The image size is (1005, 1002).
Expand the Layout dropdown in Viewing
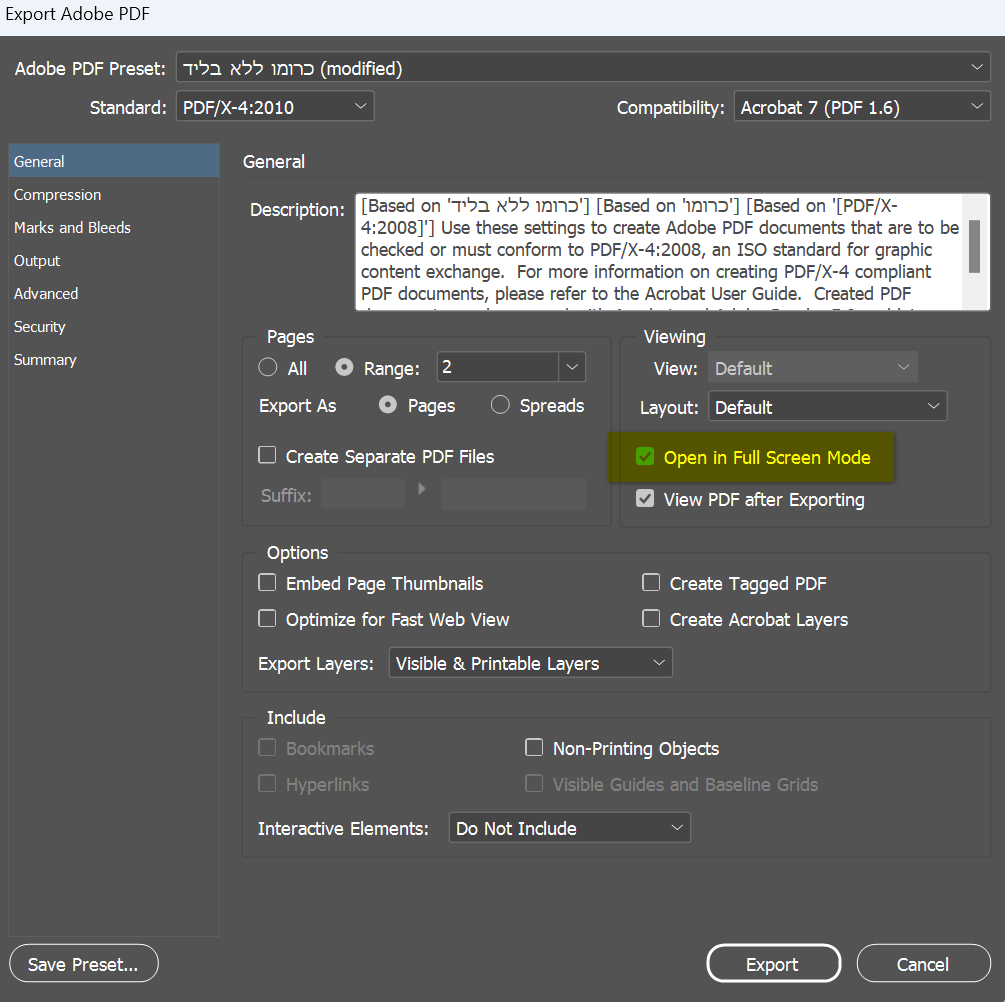coord(827,407)
